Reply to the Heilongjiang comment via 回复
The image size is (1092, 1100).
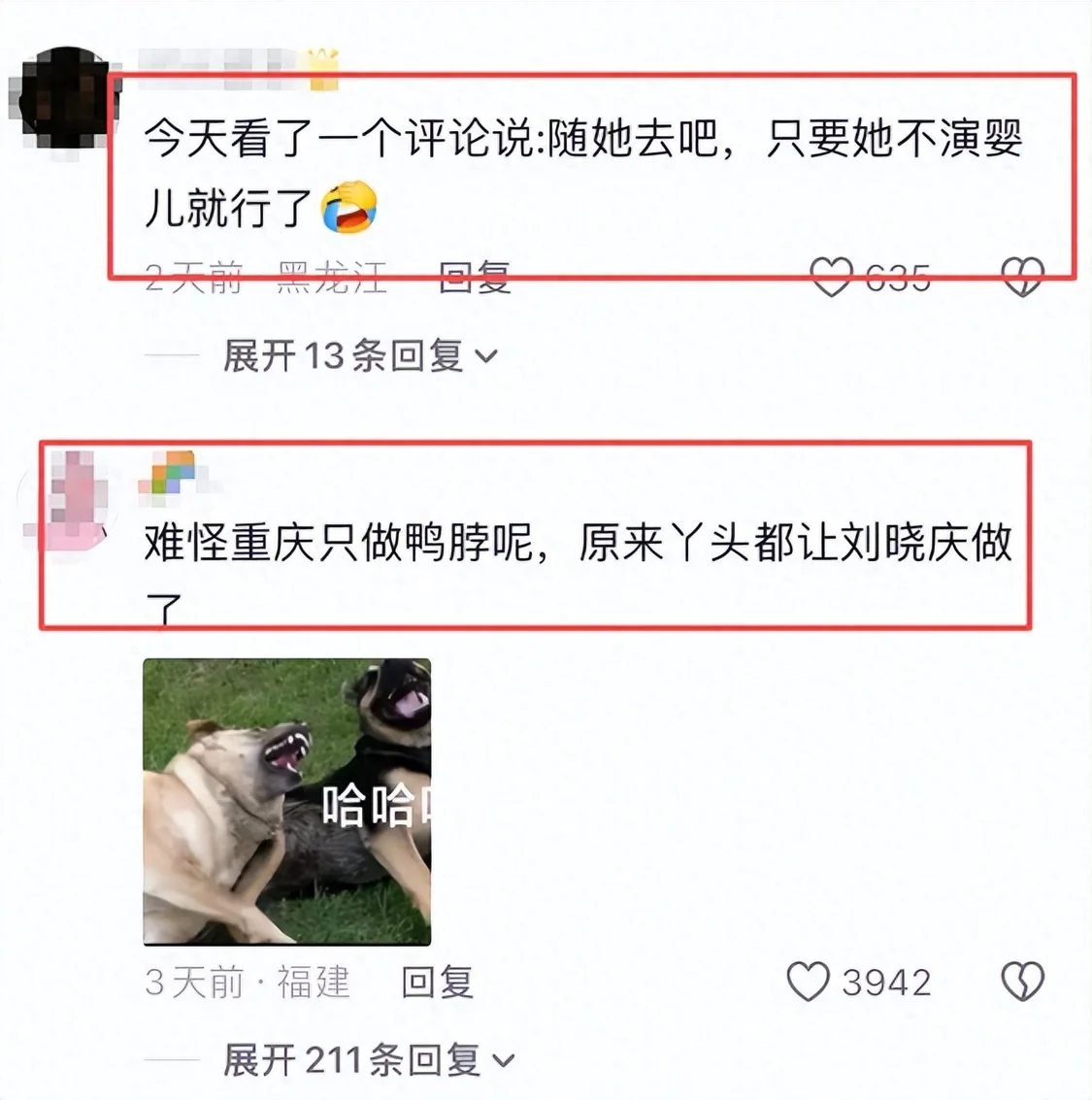[x=474, y=277]
